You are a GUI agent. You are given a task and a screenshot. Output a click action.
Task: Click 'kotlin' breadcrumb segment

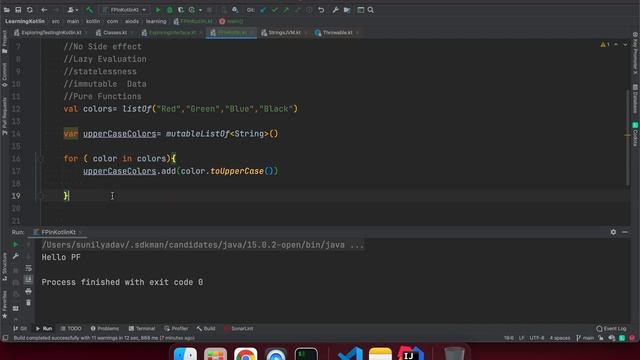coord(93,21)
